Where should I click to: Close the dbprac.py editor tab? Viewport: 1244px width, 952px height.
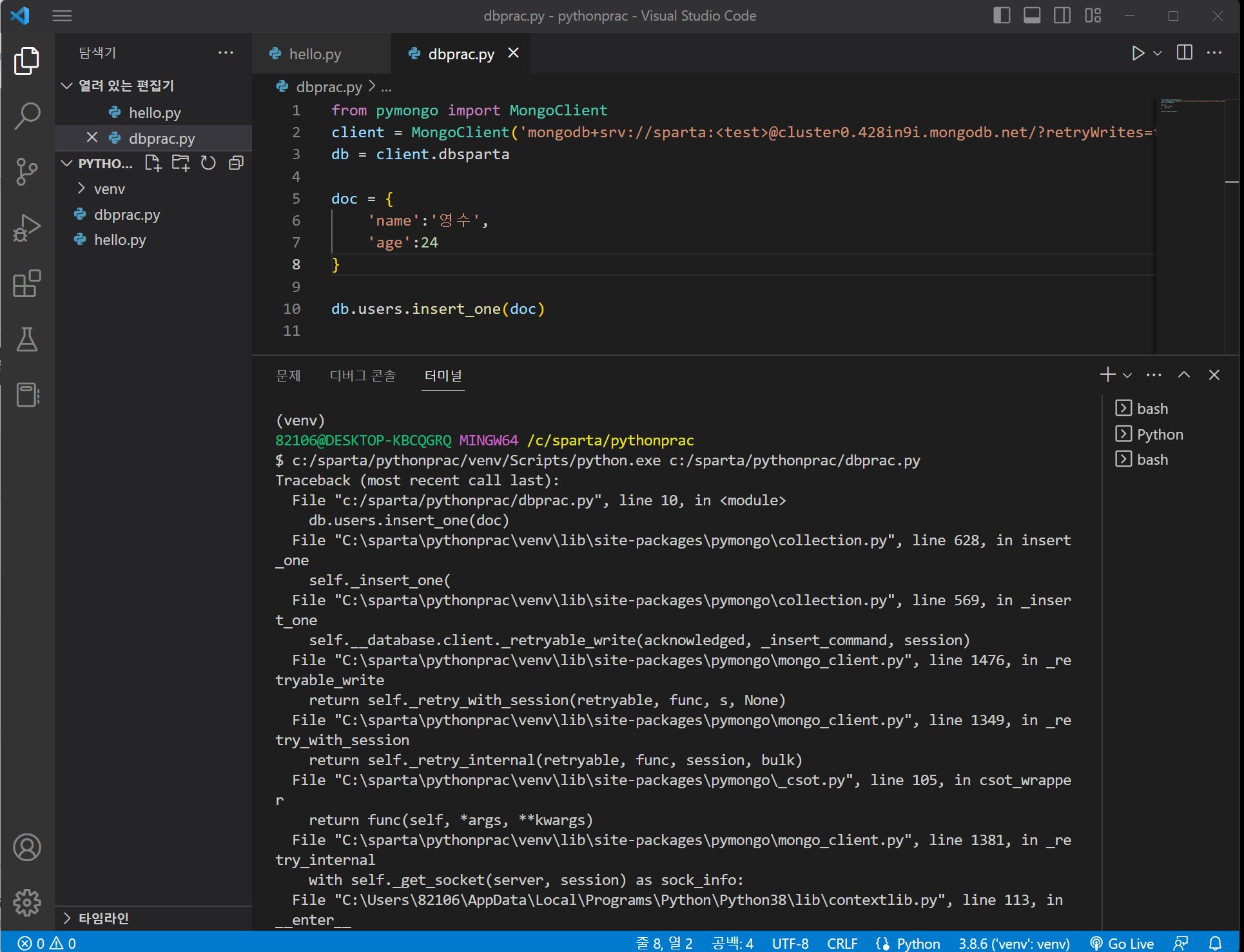(513, 53)
